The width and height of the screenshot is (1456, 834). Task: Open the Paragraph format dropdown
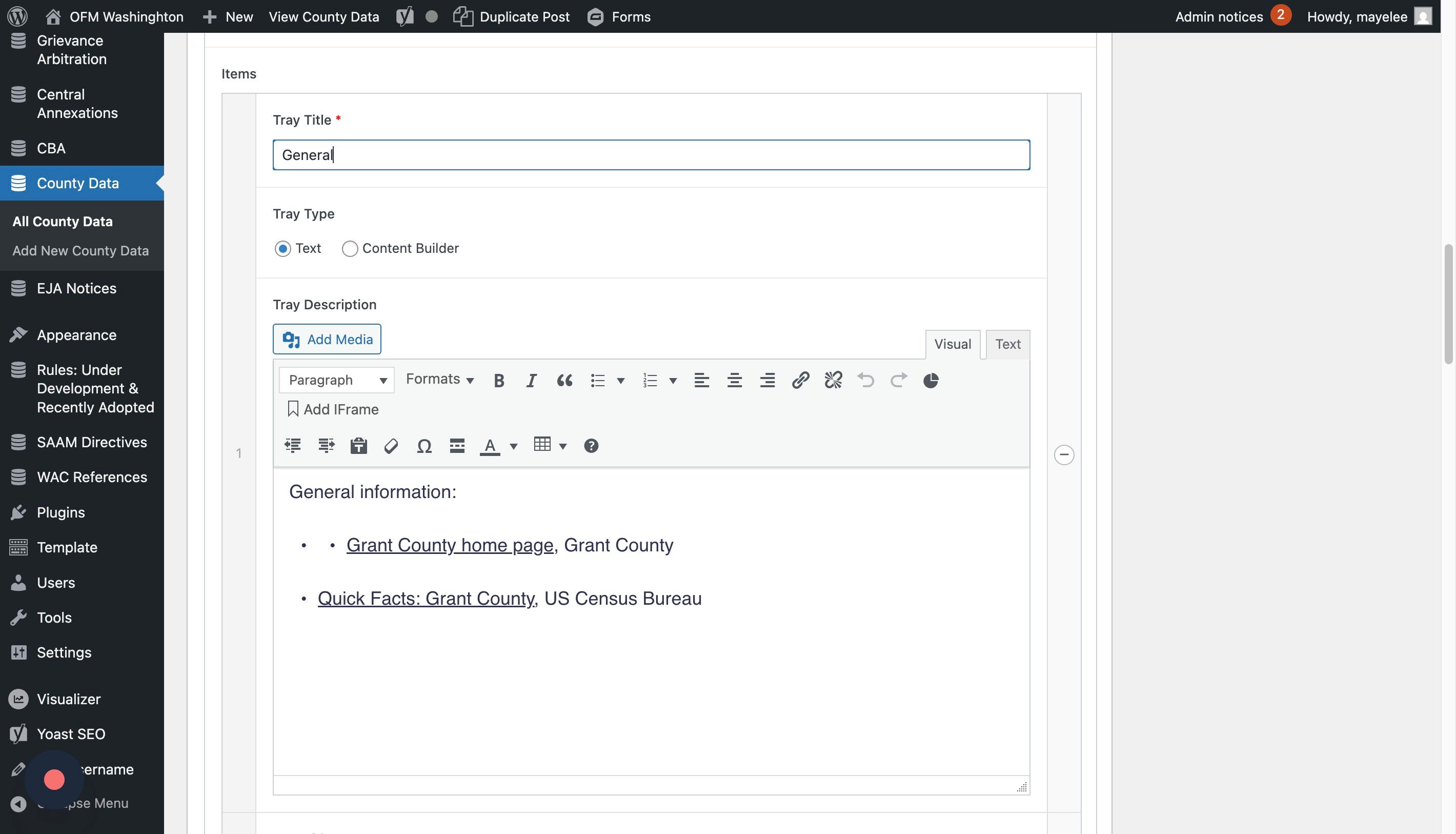[x=337, y=381]
